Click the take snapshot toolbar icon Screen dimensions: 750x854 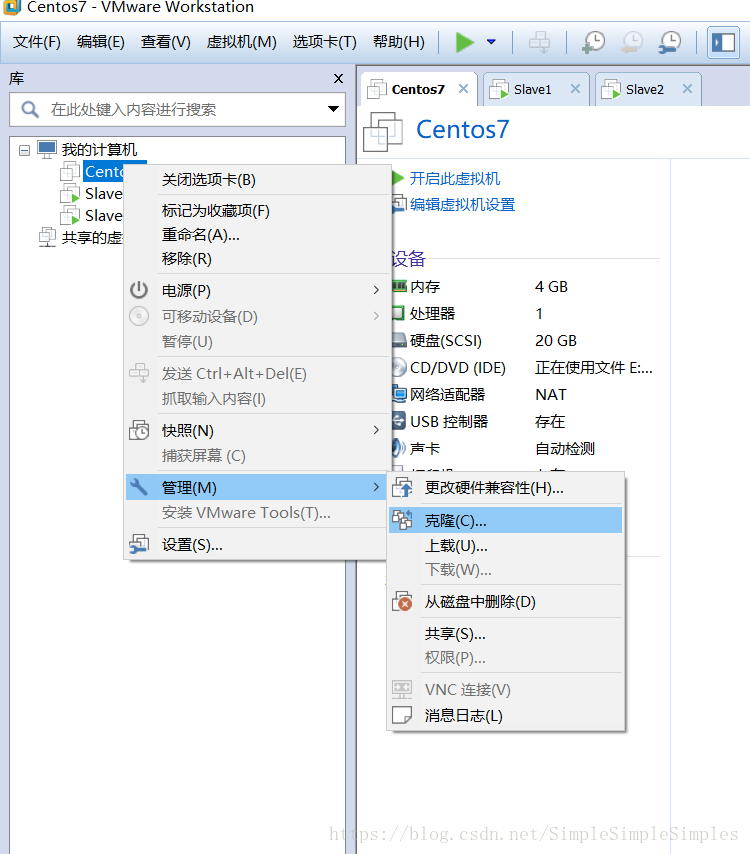[593, 42]
